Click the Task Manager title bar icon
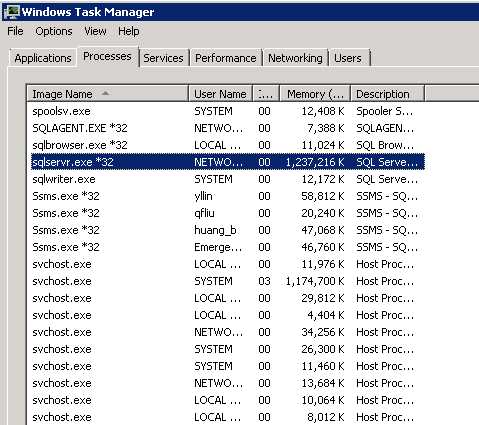 click(x=12, y=12)
